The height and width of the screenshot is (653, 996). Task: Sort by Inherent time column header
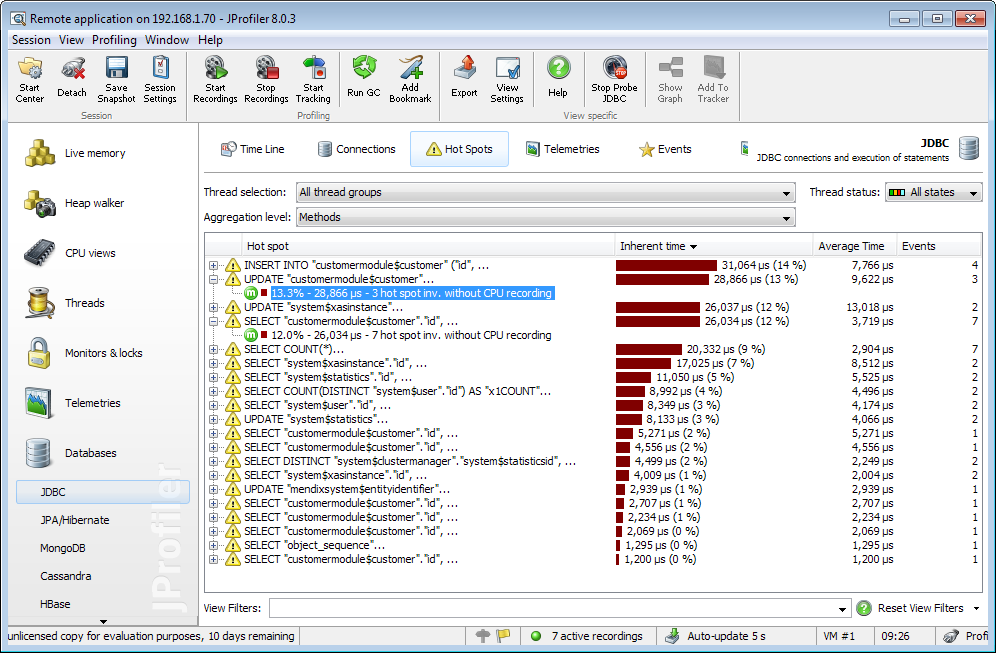point(714,246)
